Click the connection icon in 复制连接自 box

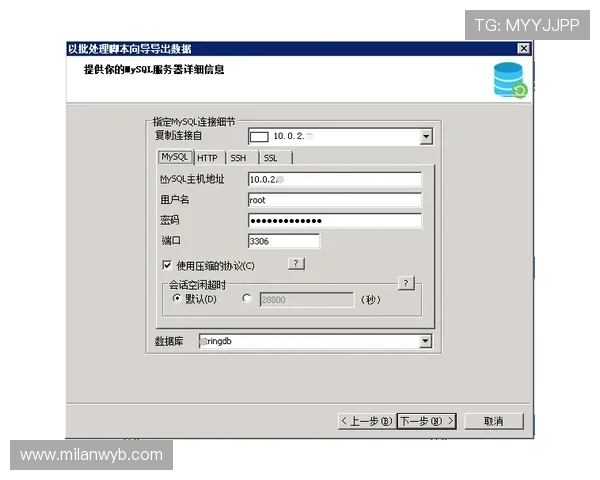pyautogui.click(x=259, y=136)
